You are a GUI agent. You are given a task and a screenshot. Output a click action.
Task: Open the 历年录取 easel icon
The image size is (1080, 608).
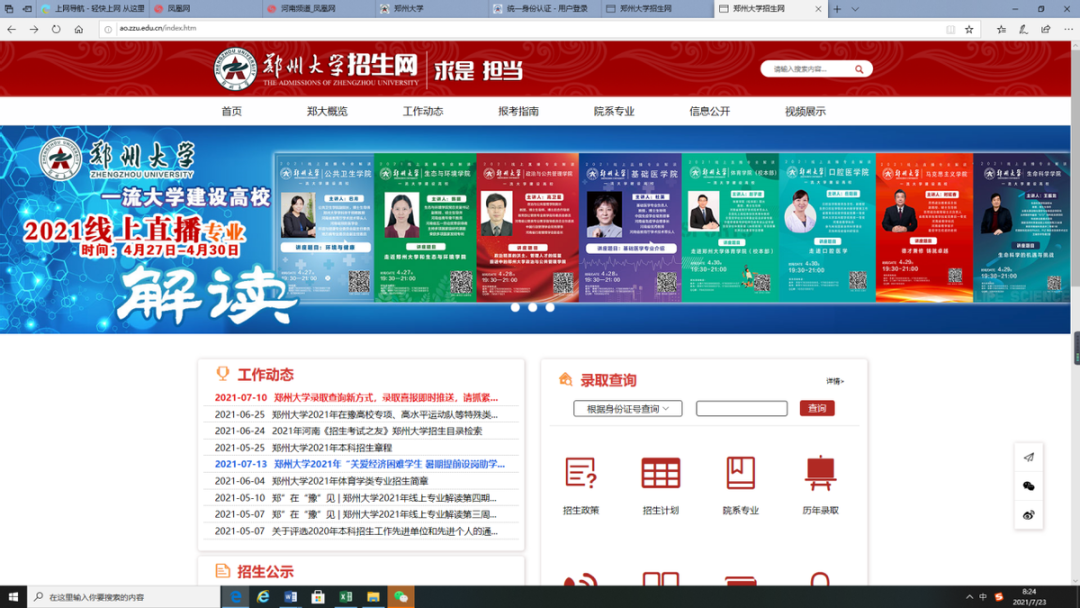820,475
